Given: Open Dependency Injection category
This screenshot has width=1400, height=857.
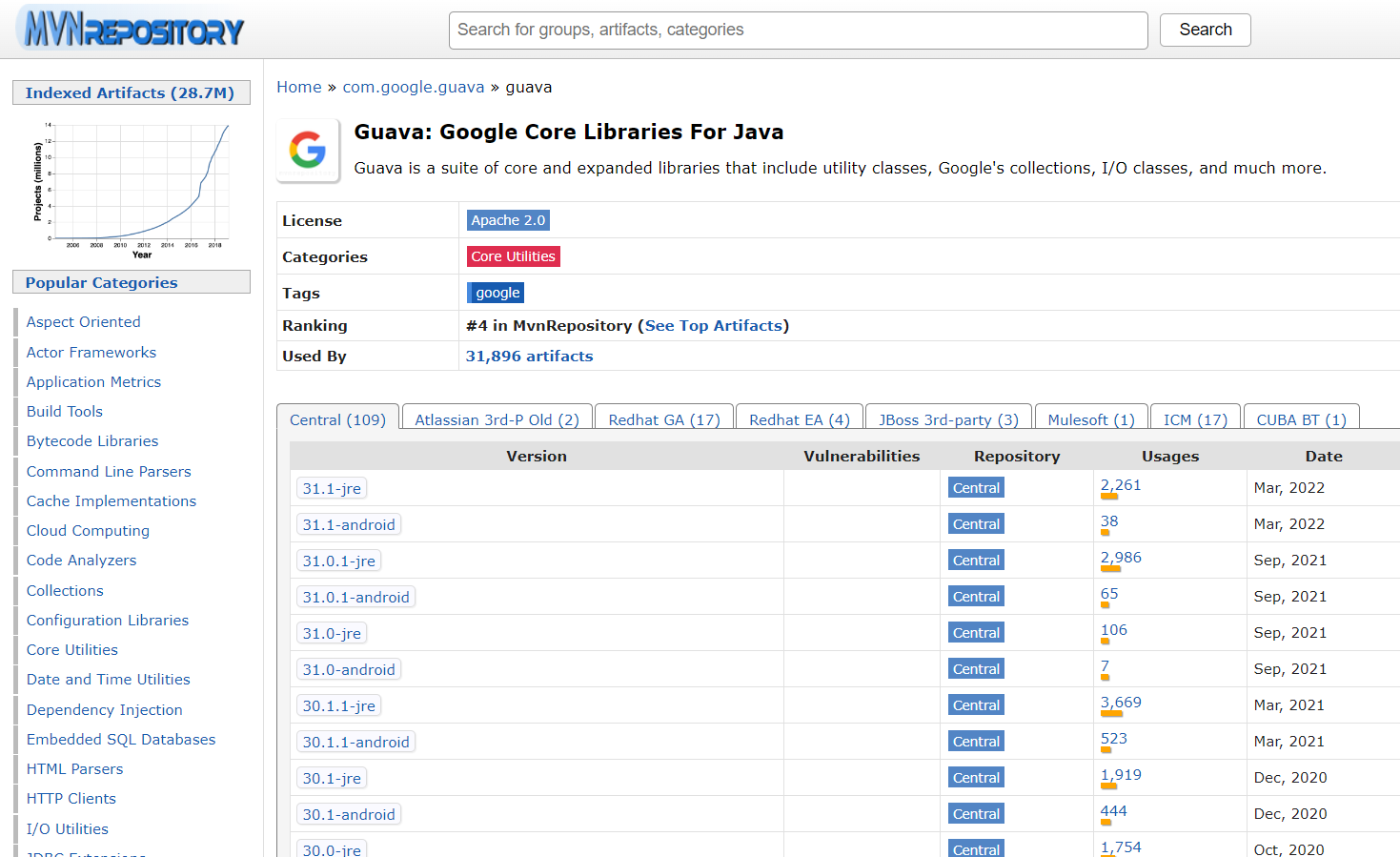Looking at the screenshot, I should pyautogui.click(x=105, y=709).
